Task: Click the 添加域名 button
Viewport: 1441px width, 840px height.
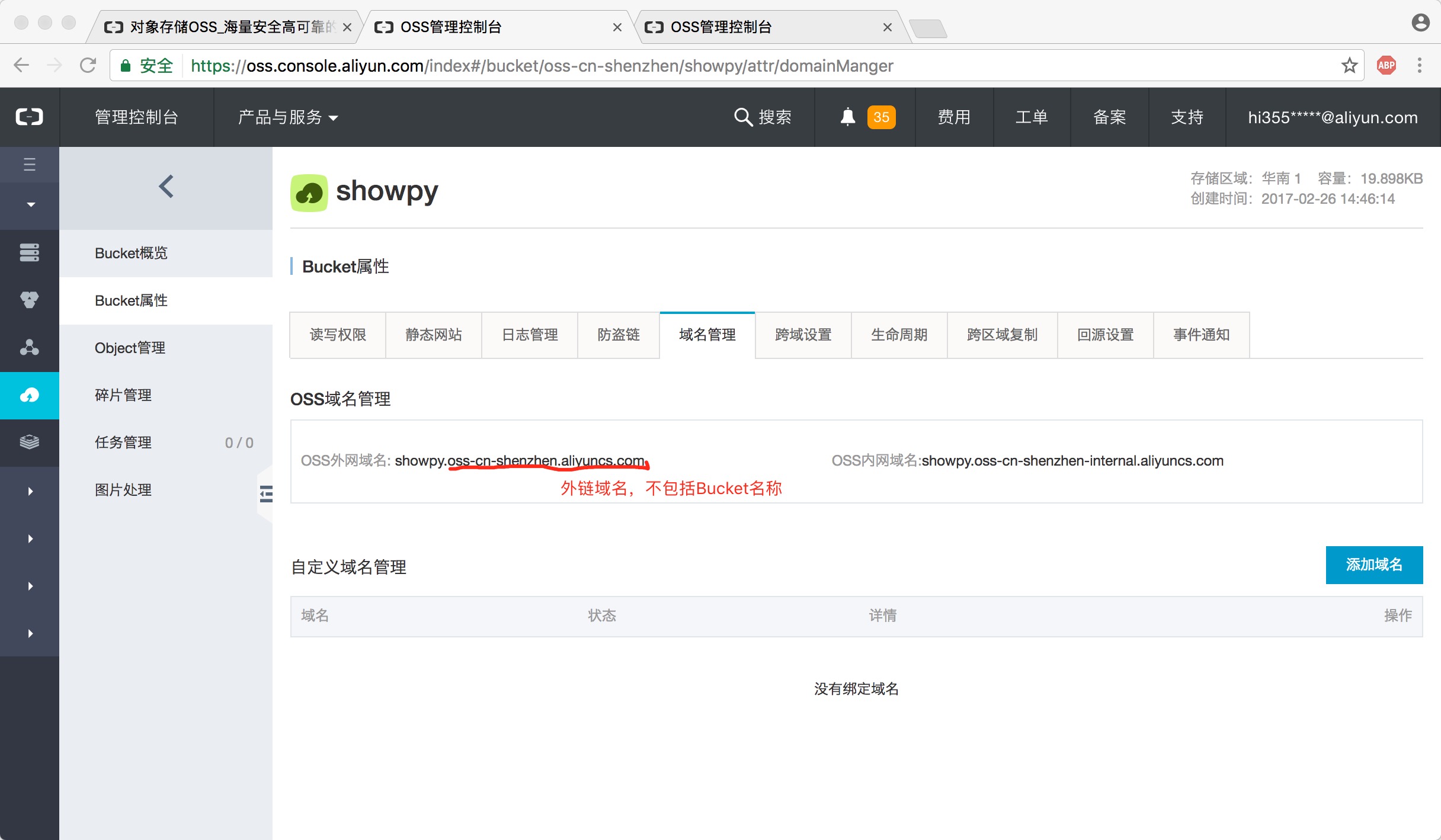Action: point(1374,565)
